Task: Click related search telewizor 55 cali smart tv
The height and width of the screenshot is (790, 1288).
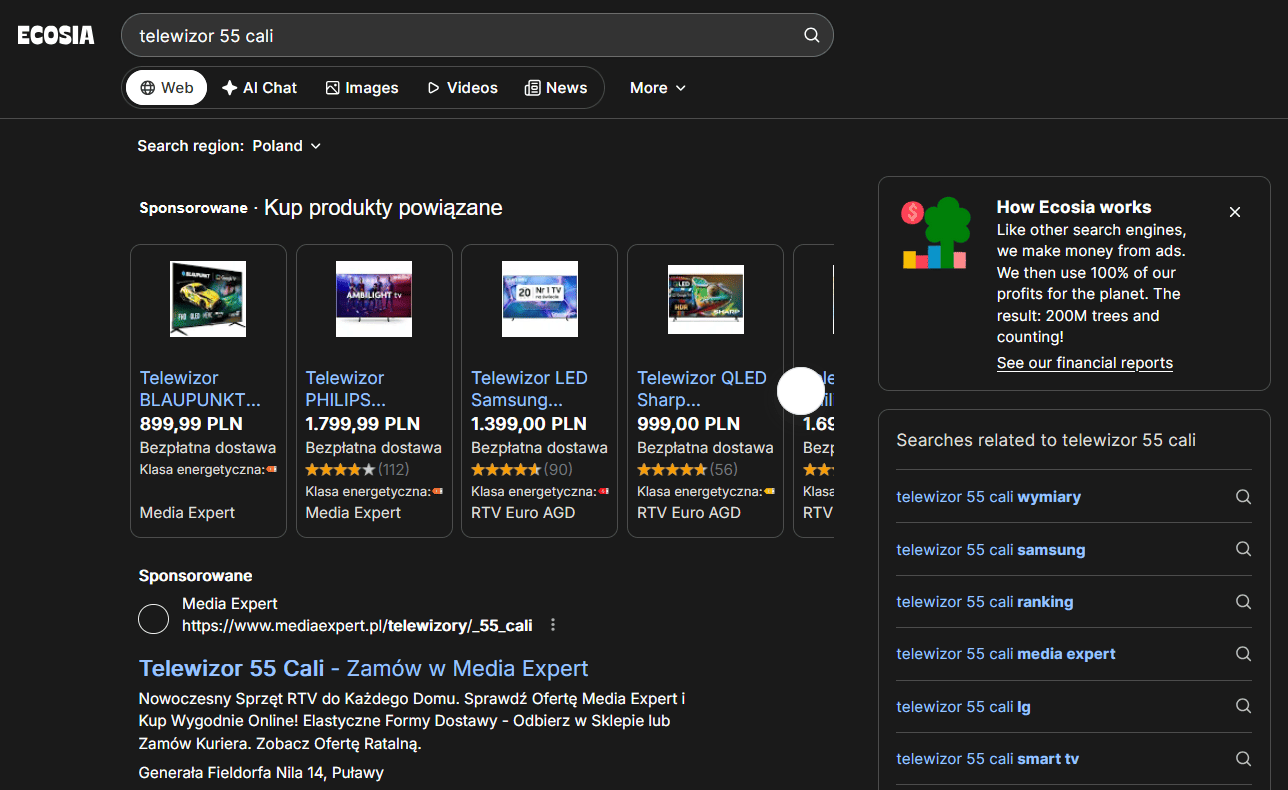Action: tap(988, 759)
